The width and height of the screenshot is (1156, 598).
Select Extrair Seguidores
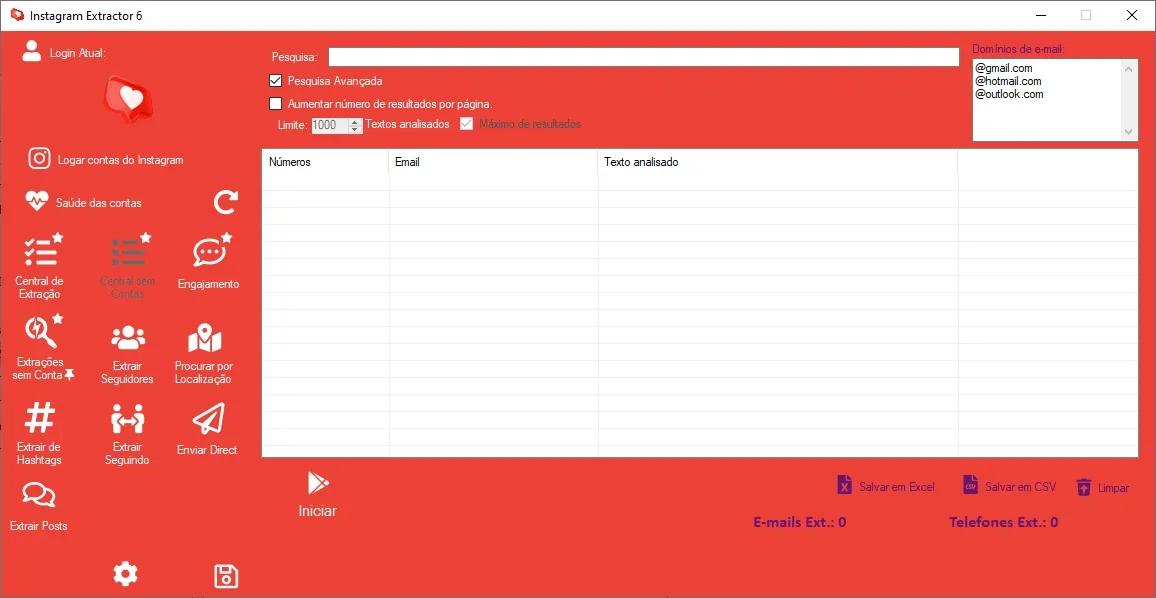(128, 355)
